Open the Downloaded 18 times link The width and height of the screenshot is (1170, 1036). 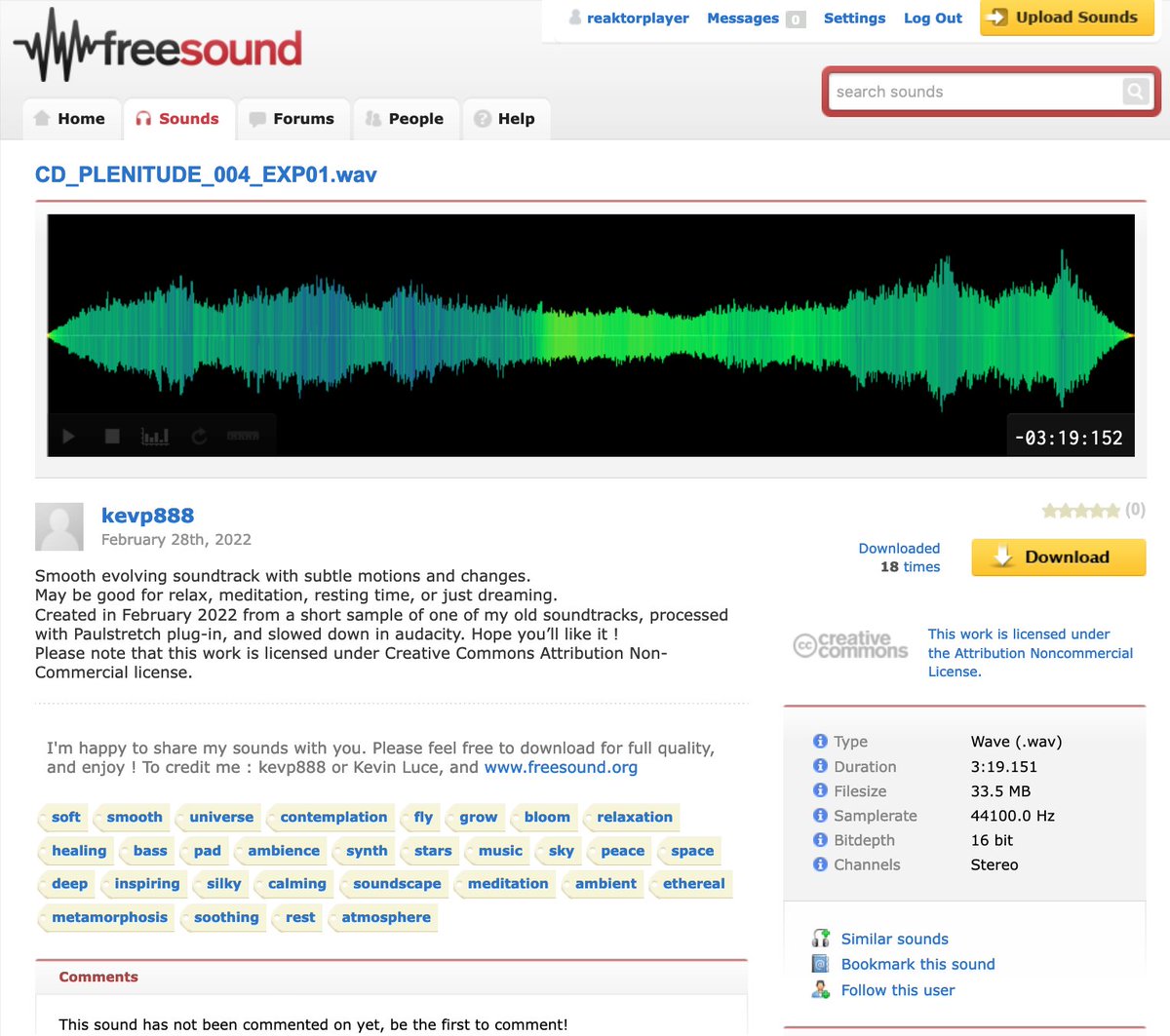click(900, 557)
